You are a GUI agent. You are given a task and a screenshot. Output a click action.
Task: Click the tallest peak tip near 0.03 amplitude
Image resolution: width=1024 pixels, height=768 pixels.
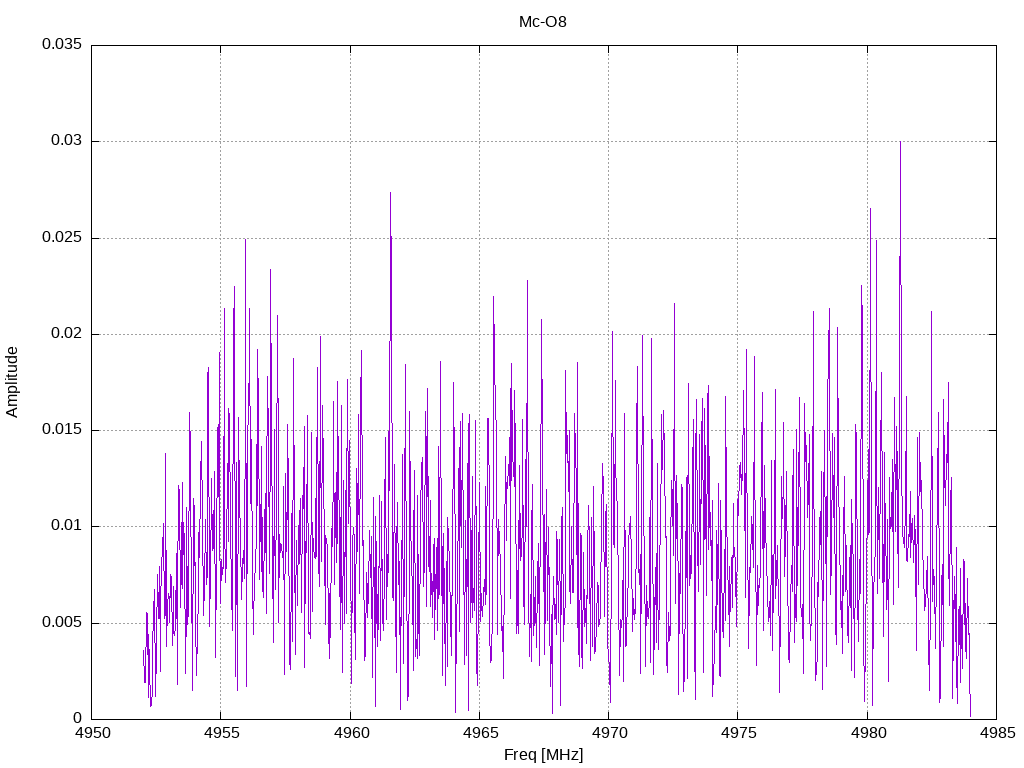tap(900, 143)
